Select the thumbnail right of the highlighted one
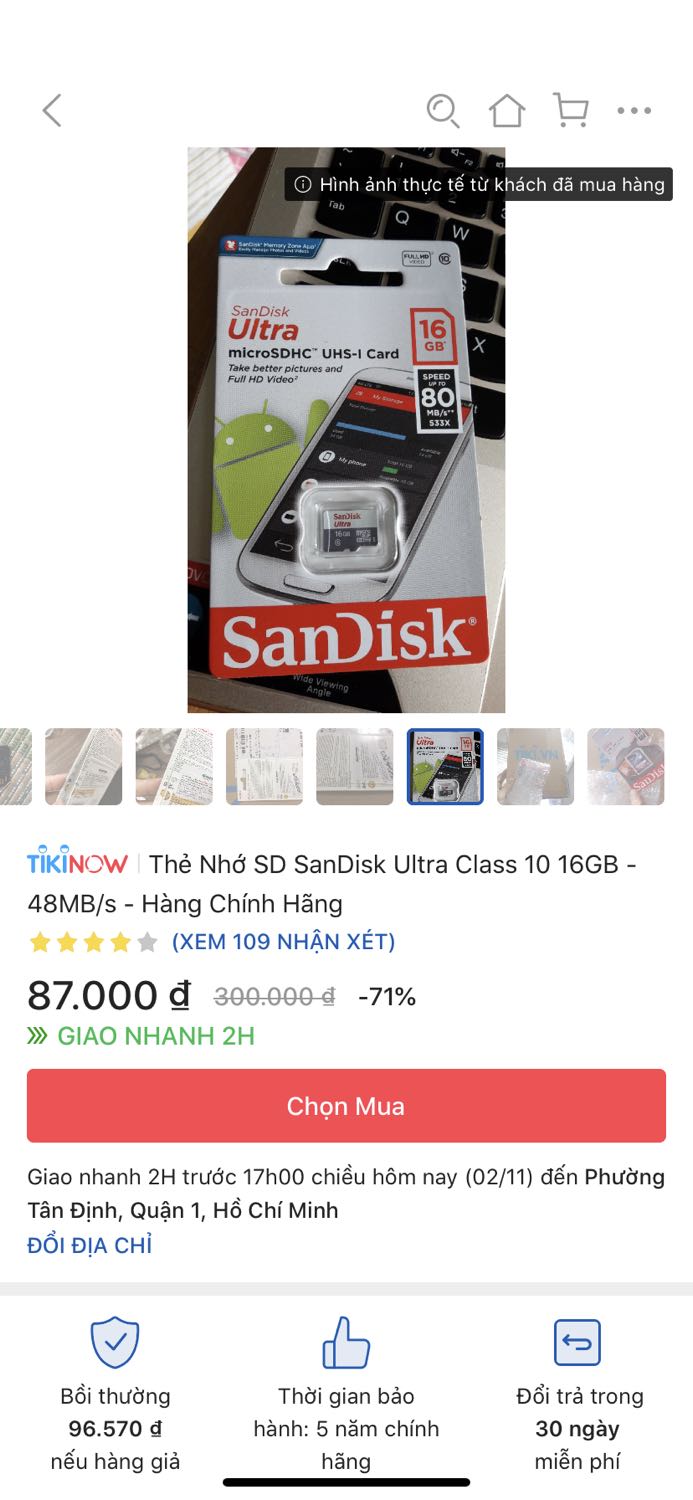The width and height of the screenshot is (693, 1500). pos(536,766)
